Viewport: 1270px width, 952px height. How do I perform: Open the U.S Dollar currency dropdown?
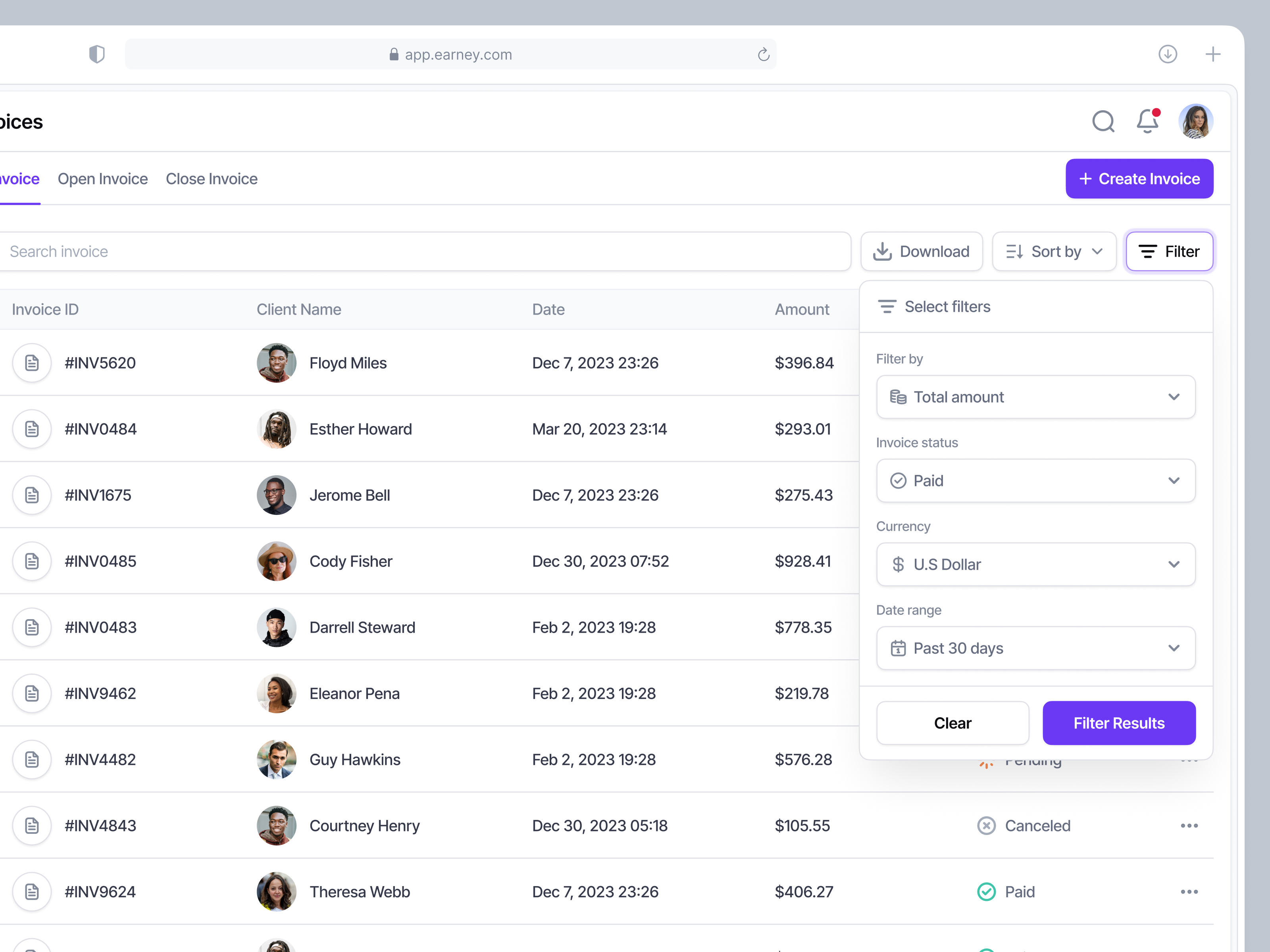point(1036,564)
